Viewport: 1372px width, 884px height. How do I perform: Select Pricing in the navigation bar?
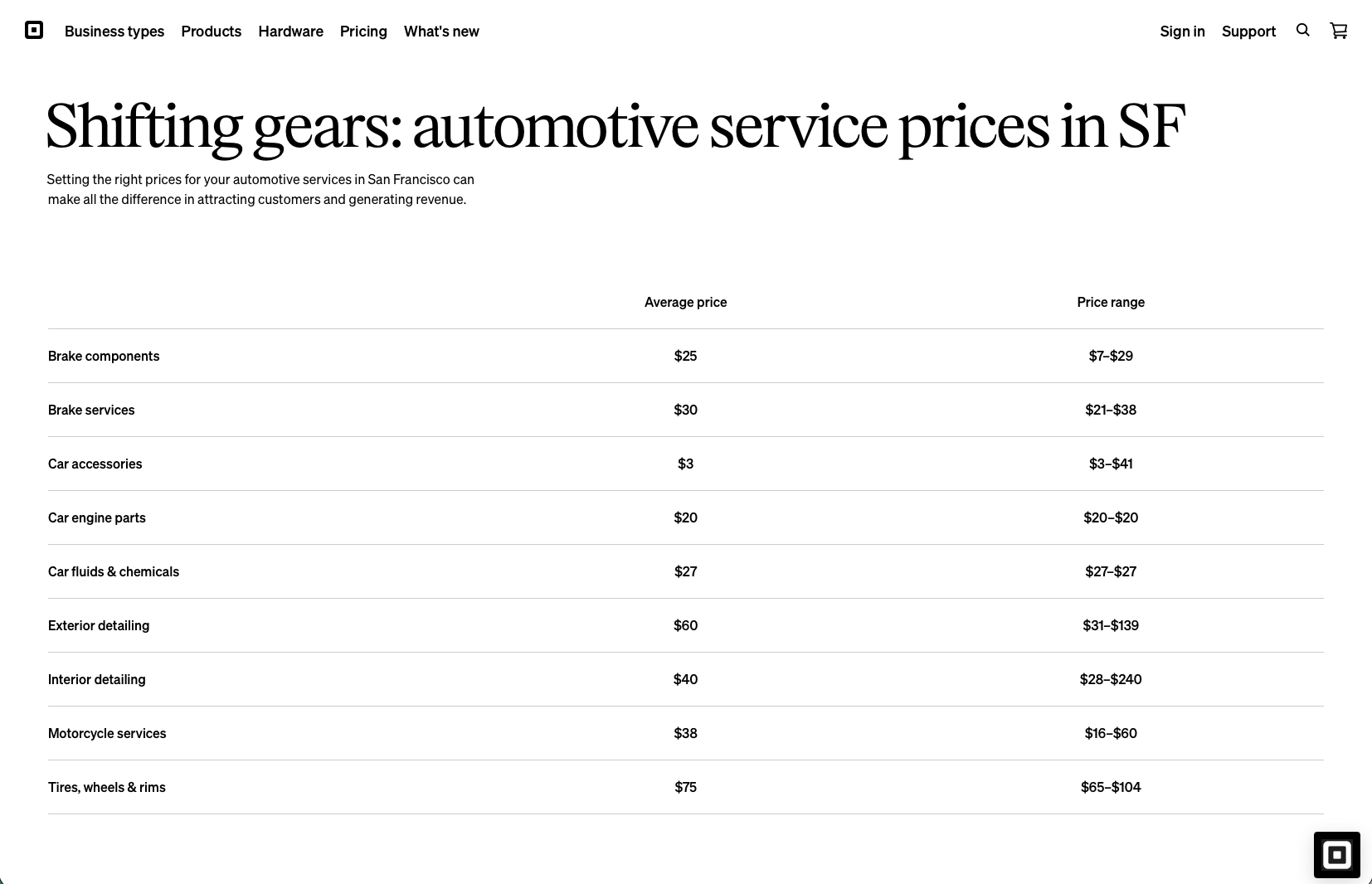click(363, 32)
